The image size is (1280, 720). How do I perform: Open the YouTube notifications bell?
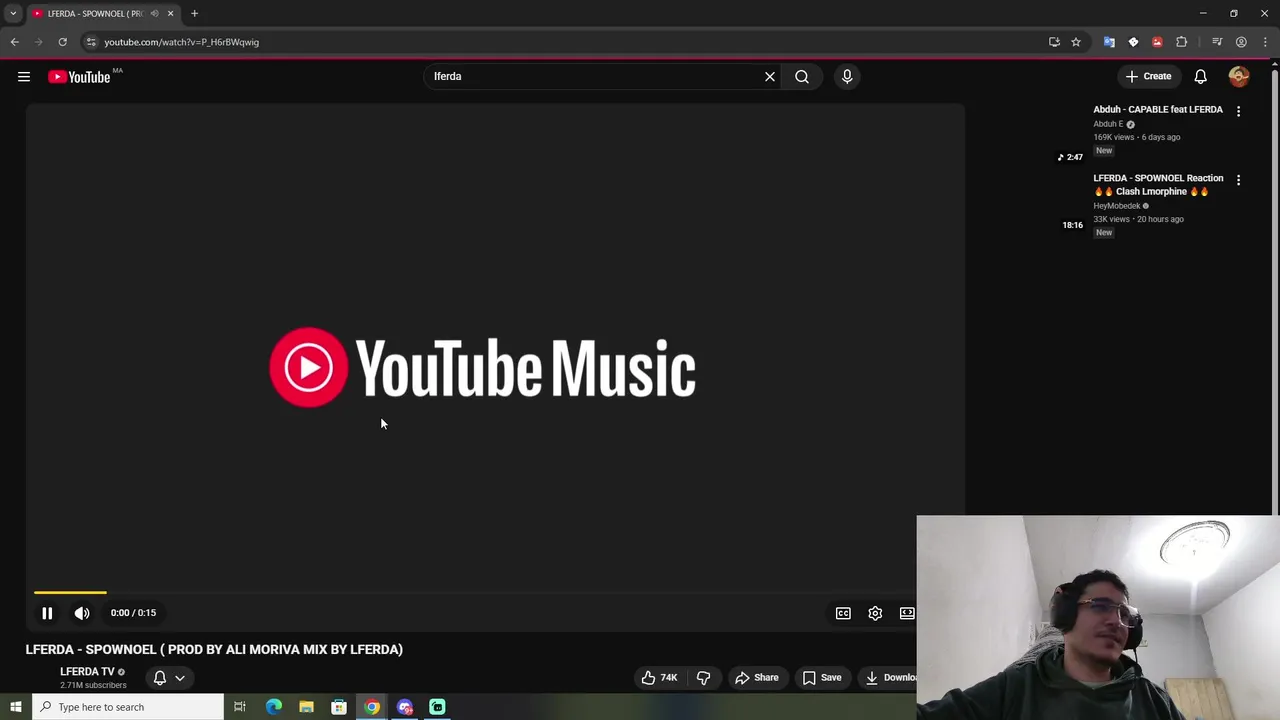tap(1201, 77)
